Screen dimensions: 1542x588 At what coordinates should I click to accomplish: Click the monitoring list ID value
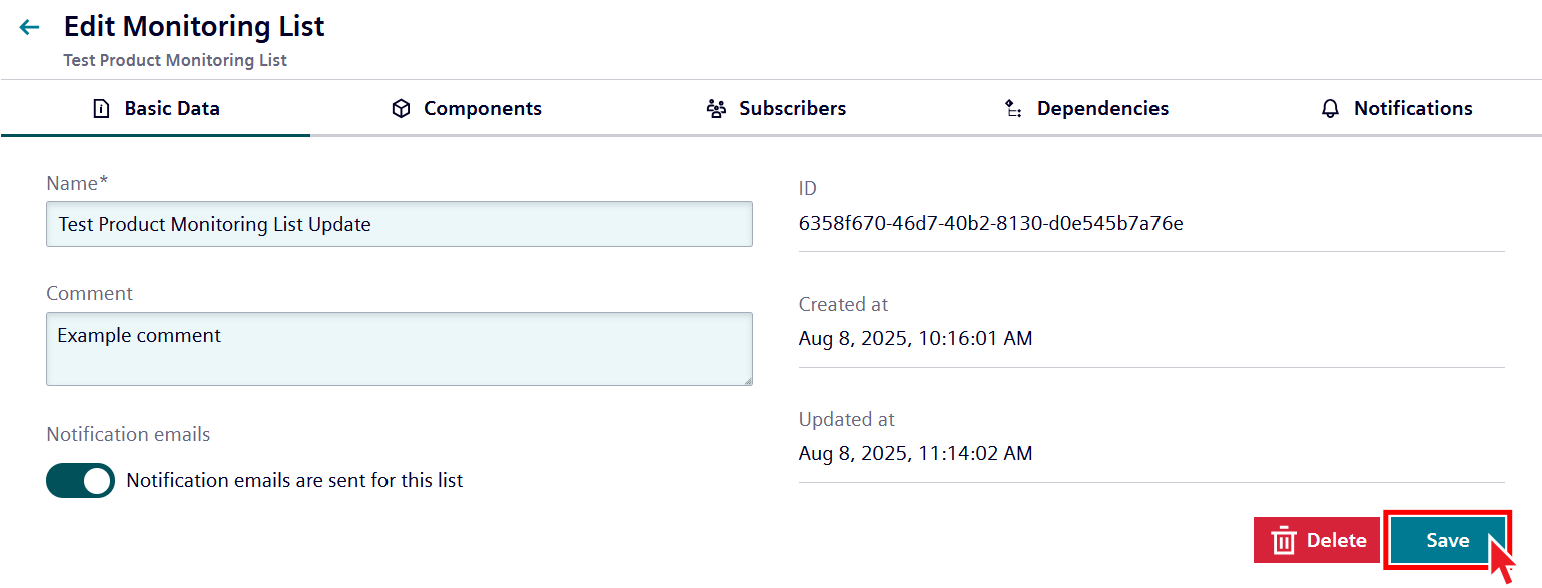(991, 224)
